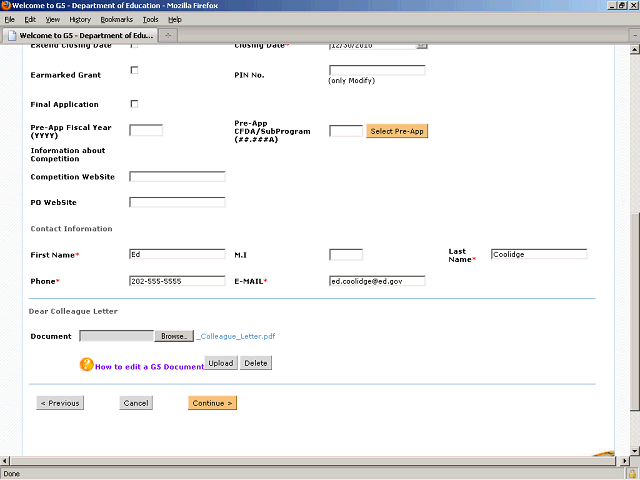
Task: Click the Select Pre-App button
Action: (x=397, y=131)
